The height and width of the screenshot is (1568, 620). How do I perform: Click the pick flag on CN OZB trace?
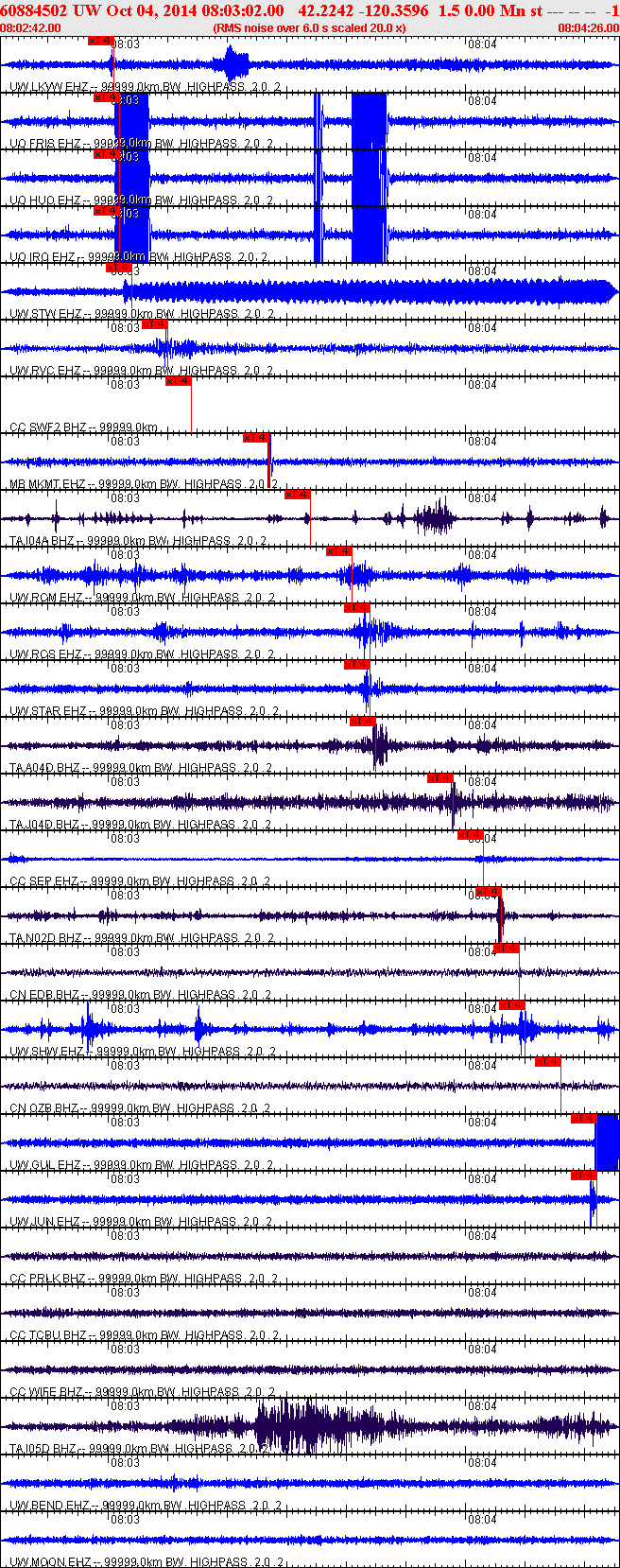click(548, 1062)
